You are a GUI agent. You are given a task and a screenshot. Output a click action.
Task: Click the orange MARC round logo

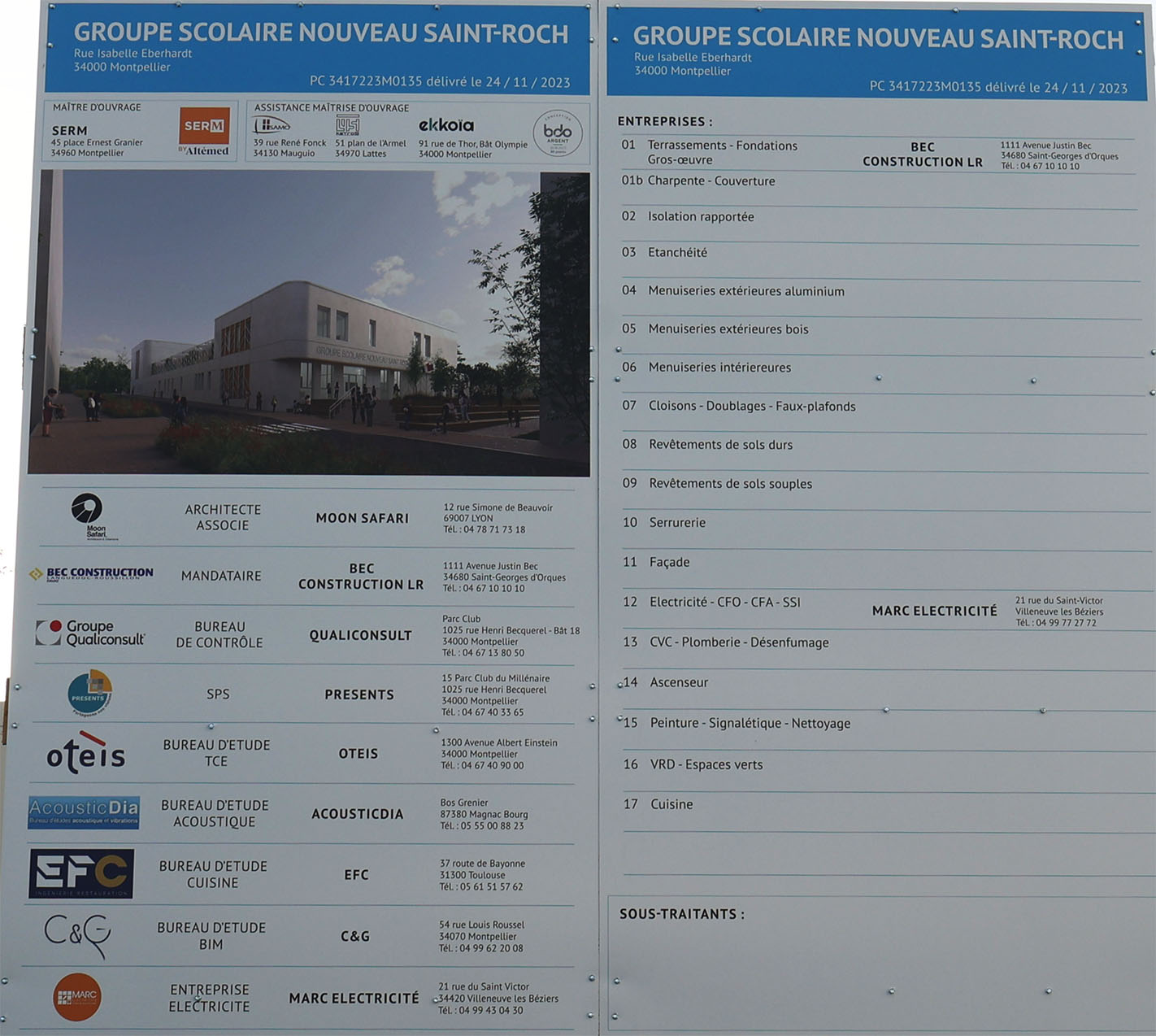(77, 997)
